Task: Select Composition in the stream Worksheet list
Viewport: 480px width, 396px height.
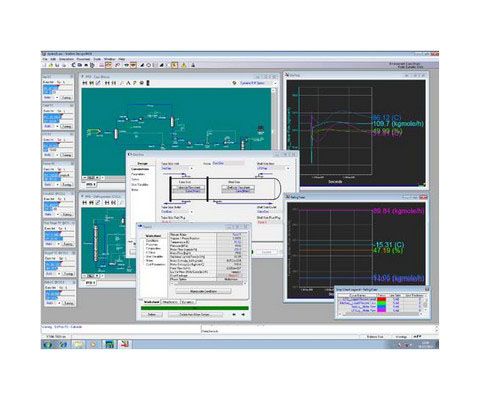Action: click(x=153, y=248)
